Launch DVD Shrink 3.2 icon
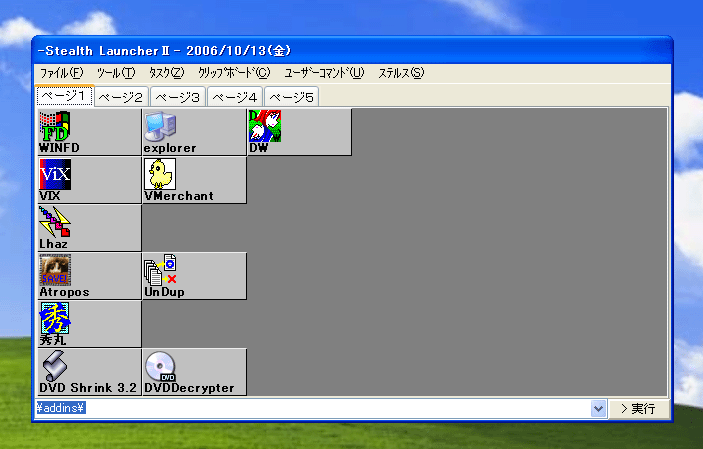 click(x=89, y=372)
